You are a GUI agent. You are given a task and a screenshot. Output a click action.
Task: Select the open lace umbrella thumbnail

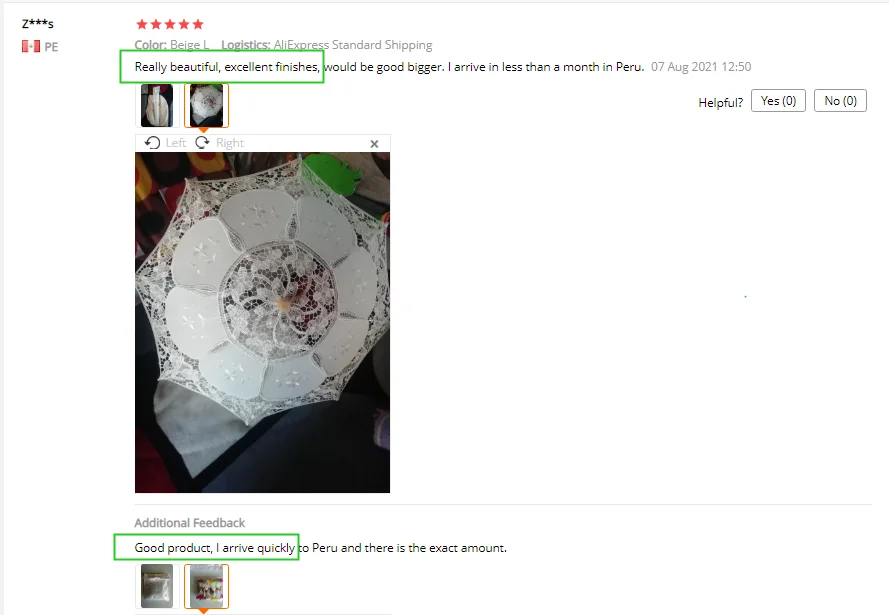click(206, 105)
